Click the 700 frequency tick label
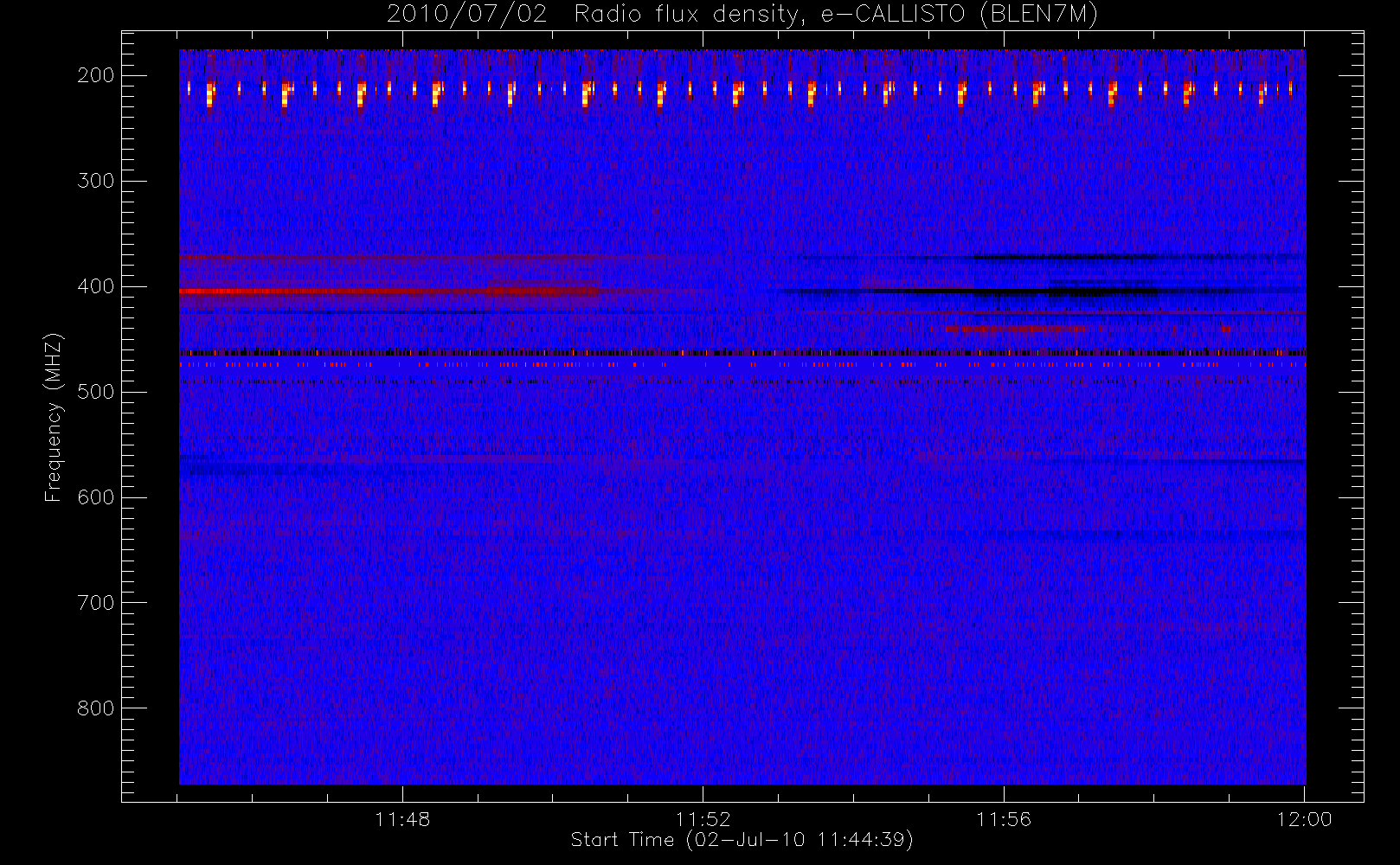Screen dimensions: 1400x865 96,603
